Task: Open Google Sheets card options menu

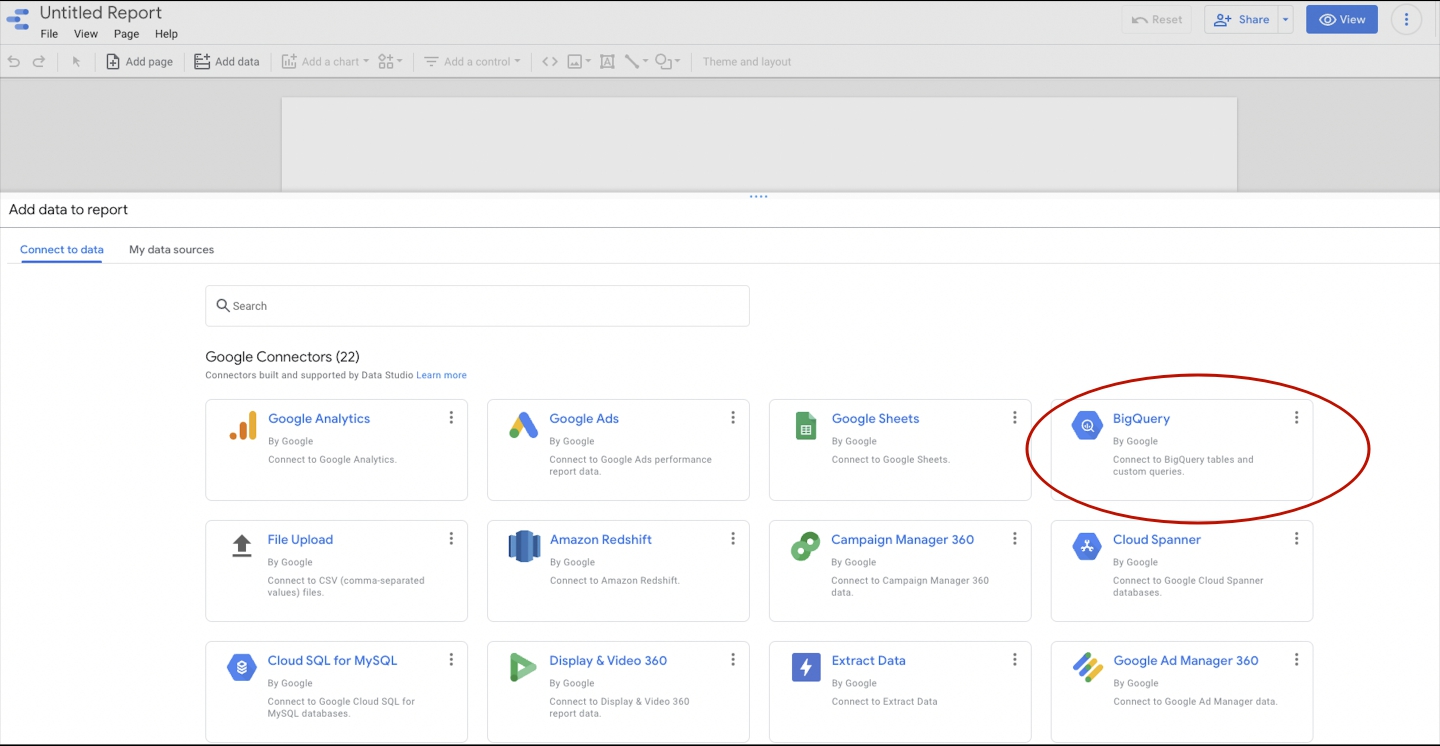Action: pos(1015,418)
